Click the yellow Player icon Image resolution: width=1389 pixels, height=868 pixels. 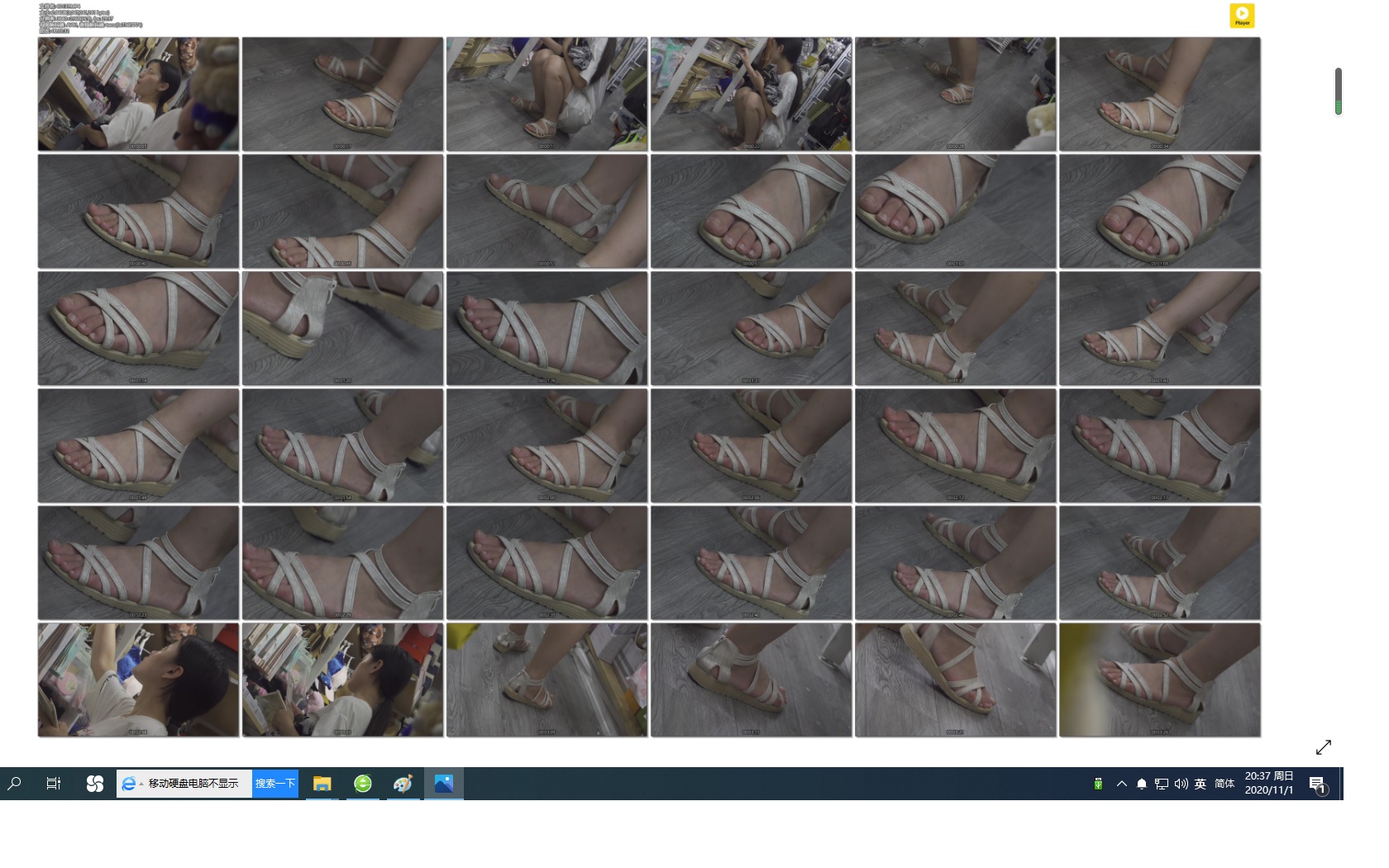point(1242,16)
